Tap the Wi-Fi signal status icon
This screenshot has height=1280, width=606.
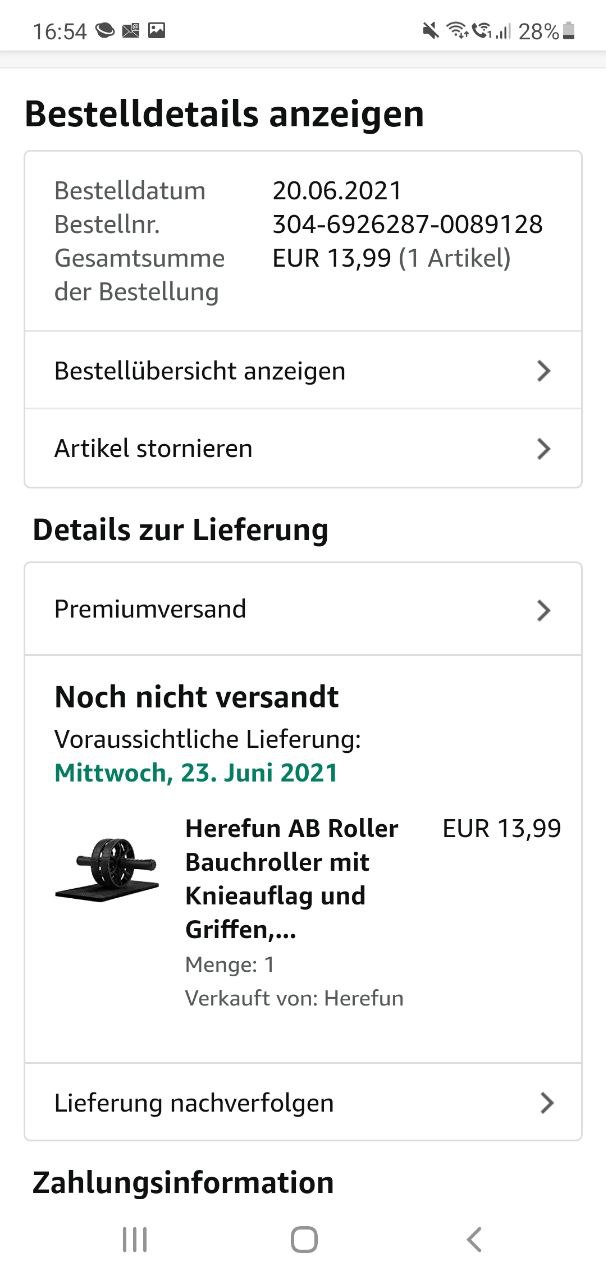457,31
